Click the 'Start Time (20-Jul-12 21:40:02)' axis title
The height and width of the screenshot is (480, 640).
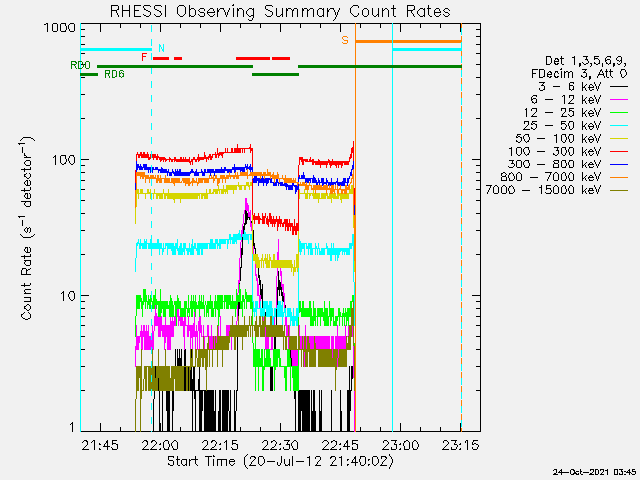click(280, 461)
